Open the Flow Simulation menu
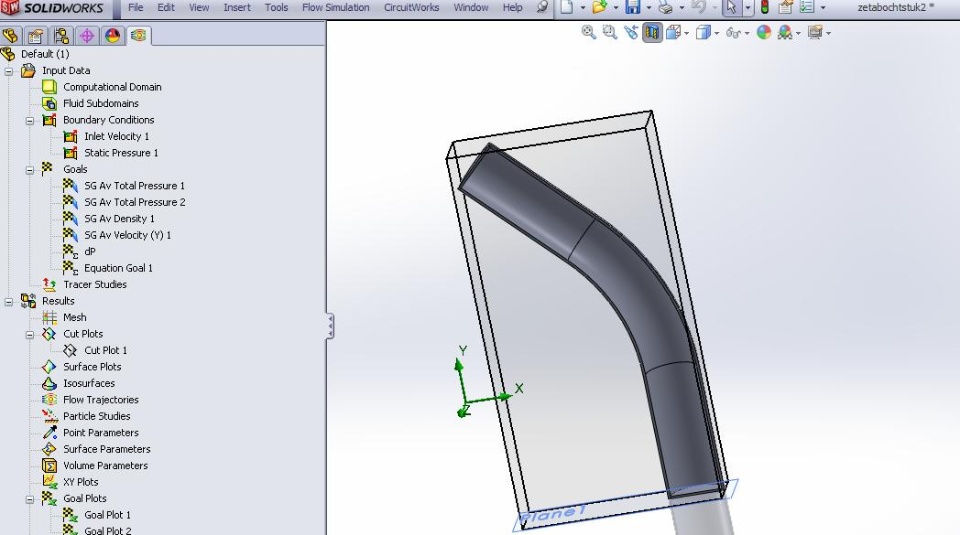960x535 pixels. coord(336,7)
